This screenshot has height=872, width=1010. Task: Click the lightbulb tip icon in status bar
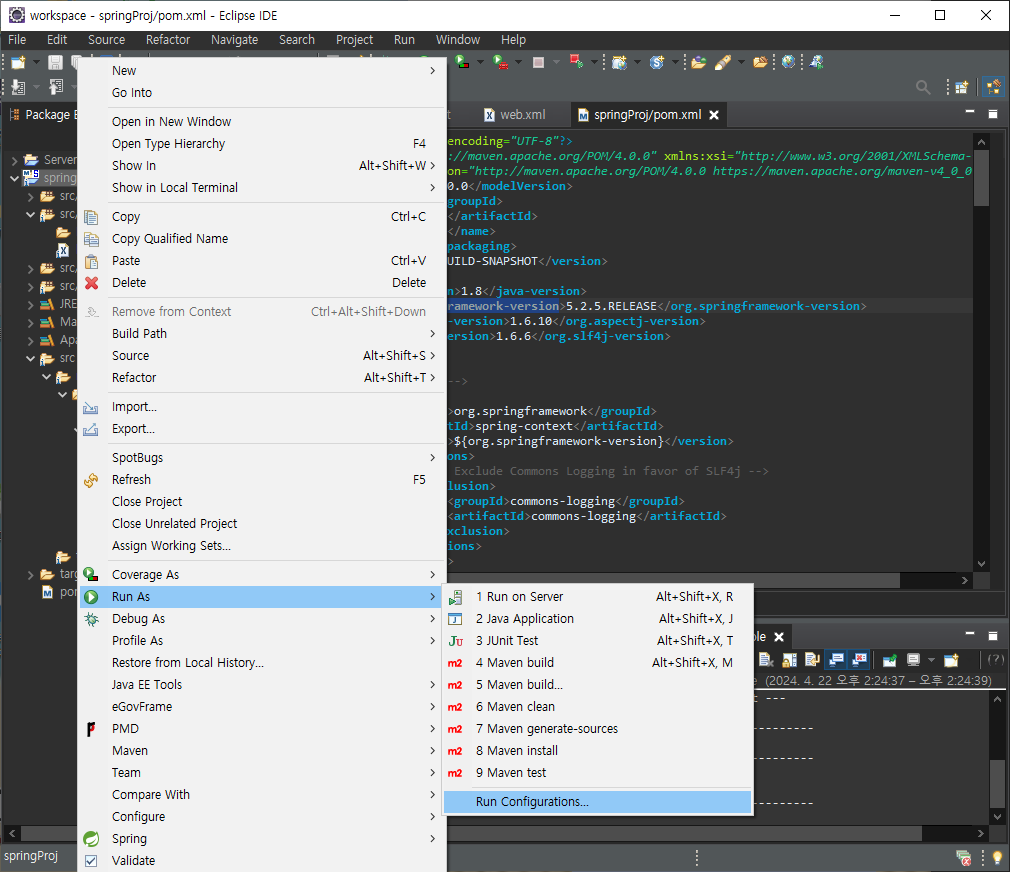[997, 857]
